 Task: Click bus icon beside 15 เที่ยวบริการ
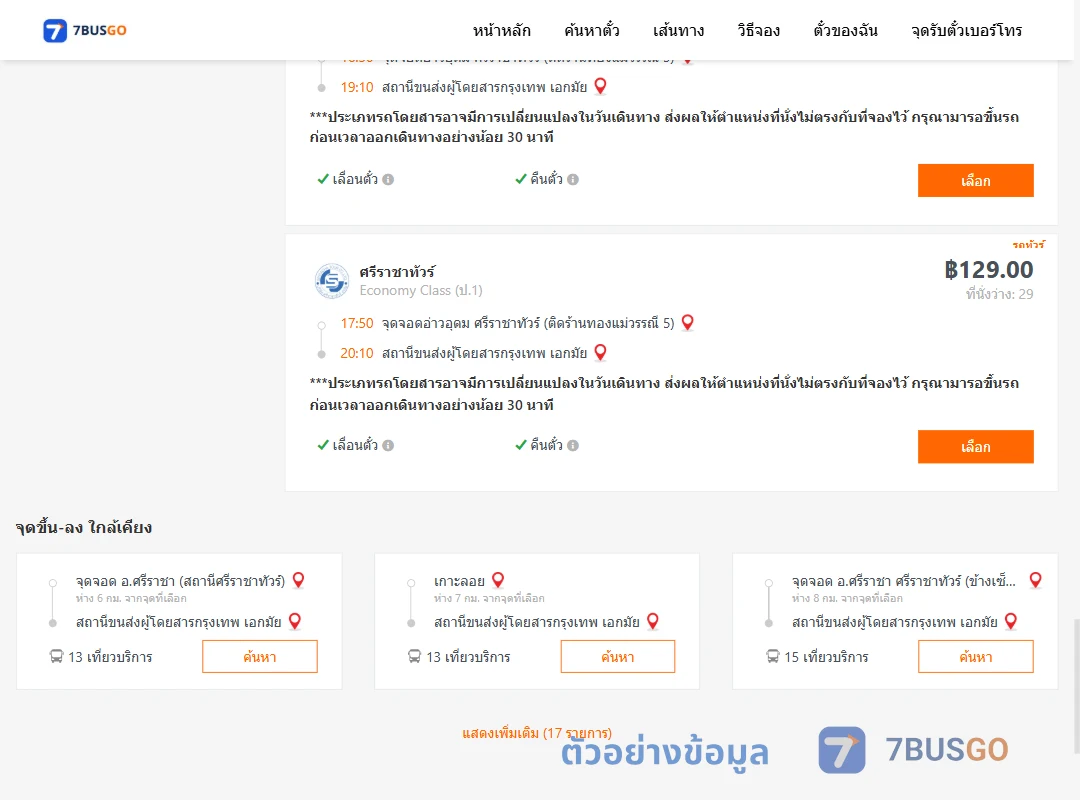point(773,657)
